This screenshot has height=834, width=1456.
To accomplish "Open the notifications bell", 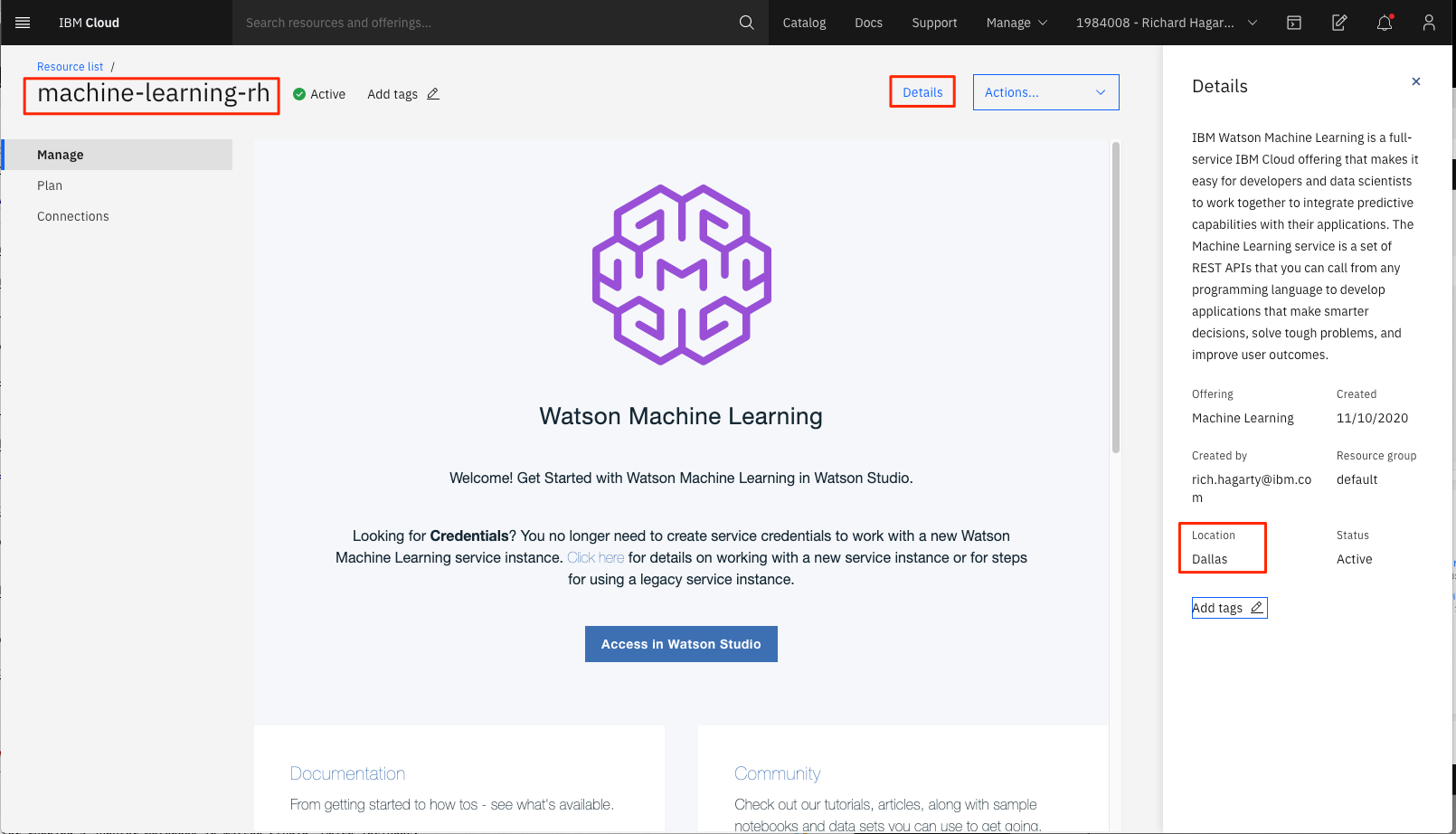I will (1385, 23).
